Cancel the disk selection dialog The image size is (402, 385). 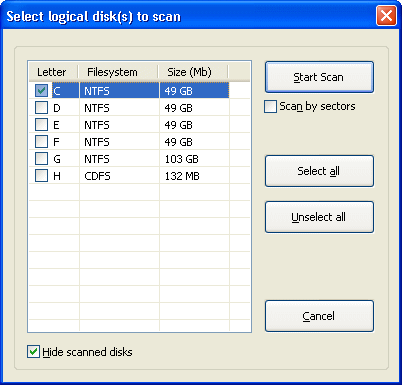point(319,316)
